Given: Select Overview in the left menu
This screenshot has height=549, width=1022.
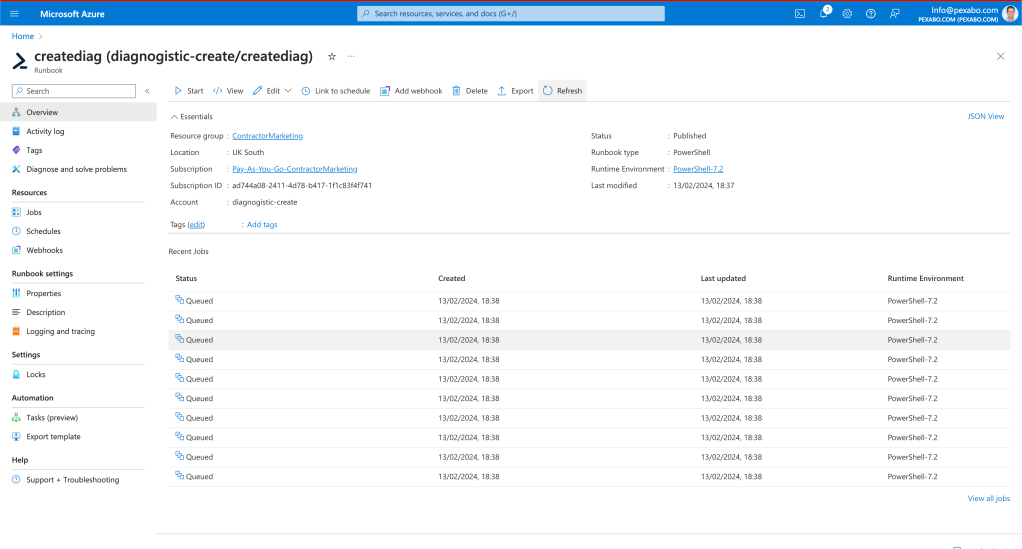Looking at the screenshot, I should (78, 113).
